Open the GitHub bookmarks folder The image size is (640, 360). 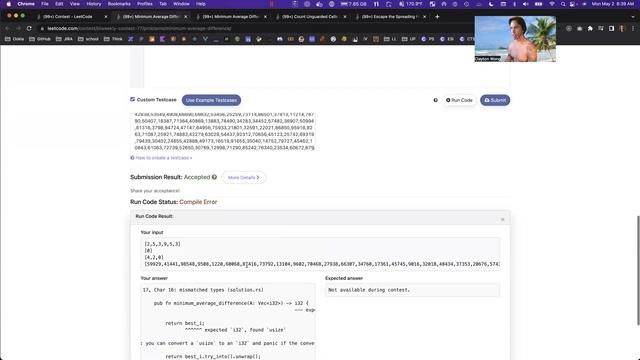click(40, 39)
